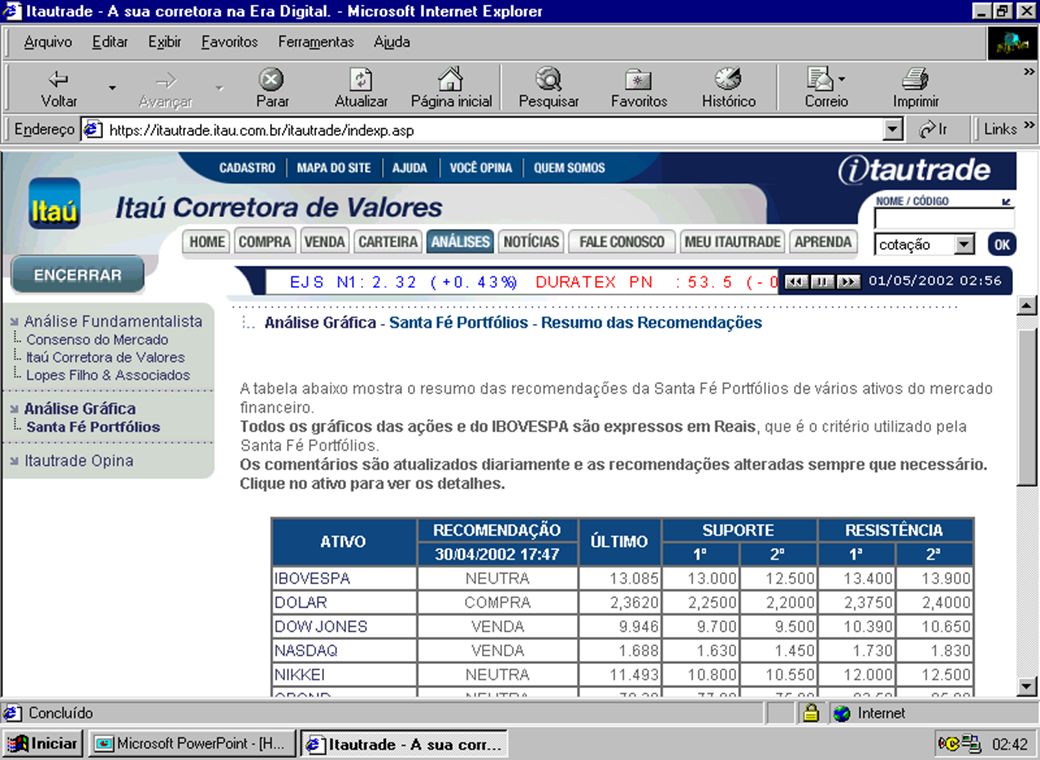Open Santa Fé Portfólios sidebar link

pyautogui.click(x=94, y=427)
